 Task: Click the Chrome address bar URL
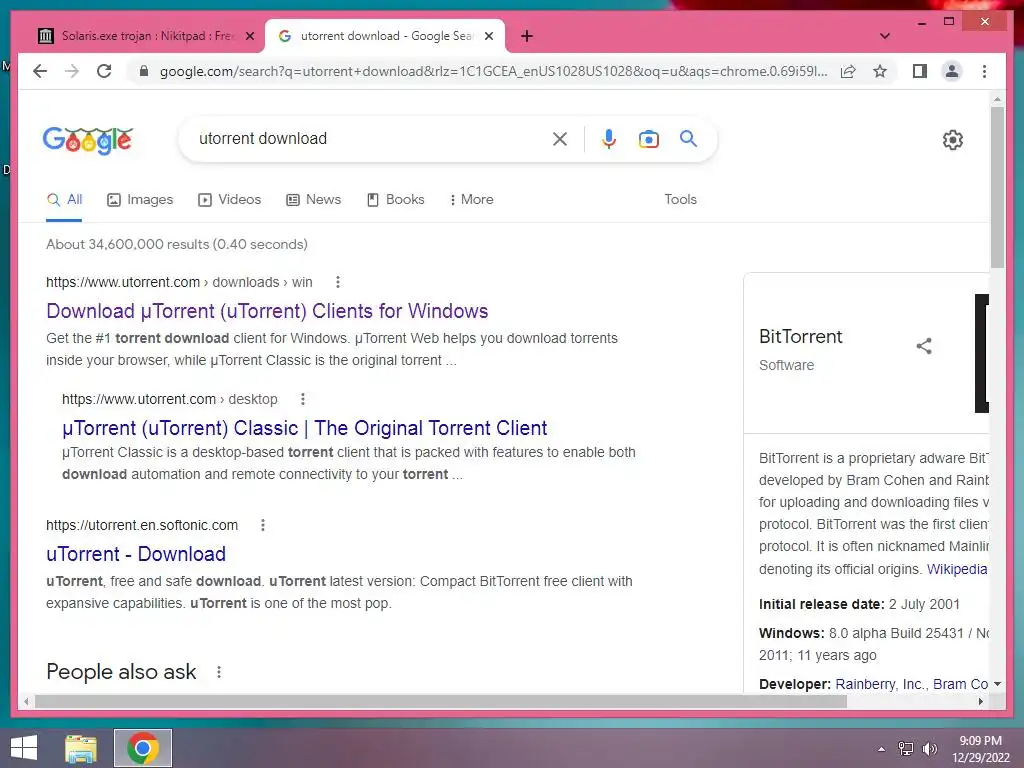point(494,71)
